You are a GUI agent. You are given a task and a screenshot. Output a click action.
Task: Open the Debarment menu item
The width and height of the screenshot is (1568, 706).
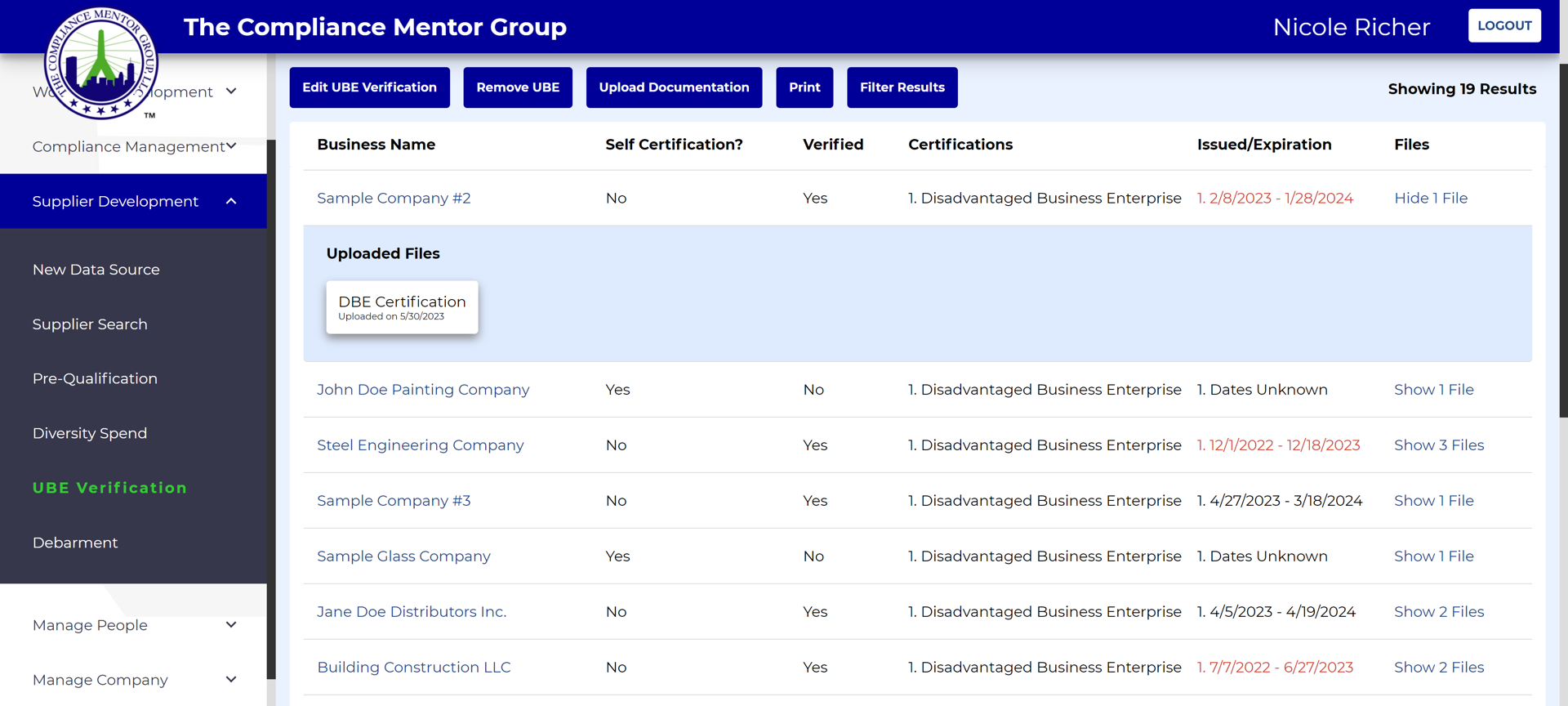click(x=75, y=543)
